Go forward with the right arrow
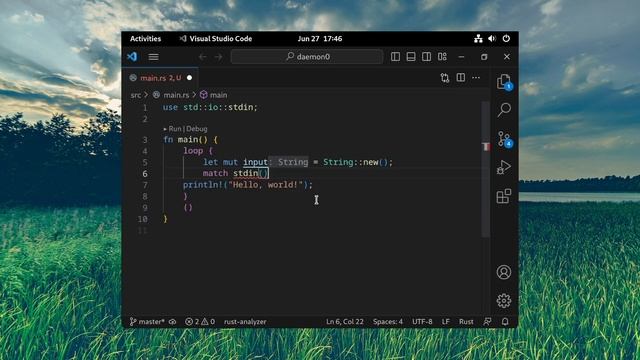The height and width of the screenshot is (360, 640). (x=218, y=57)
